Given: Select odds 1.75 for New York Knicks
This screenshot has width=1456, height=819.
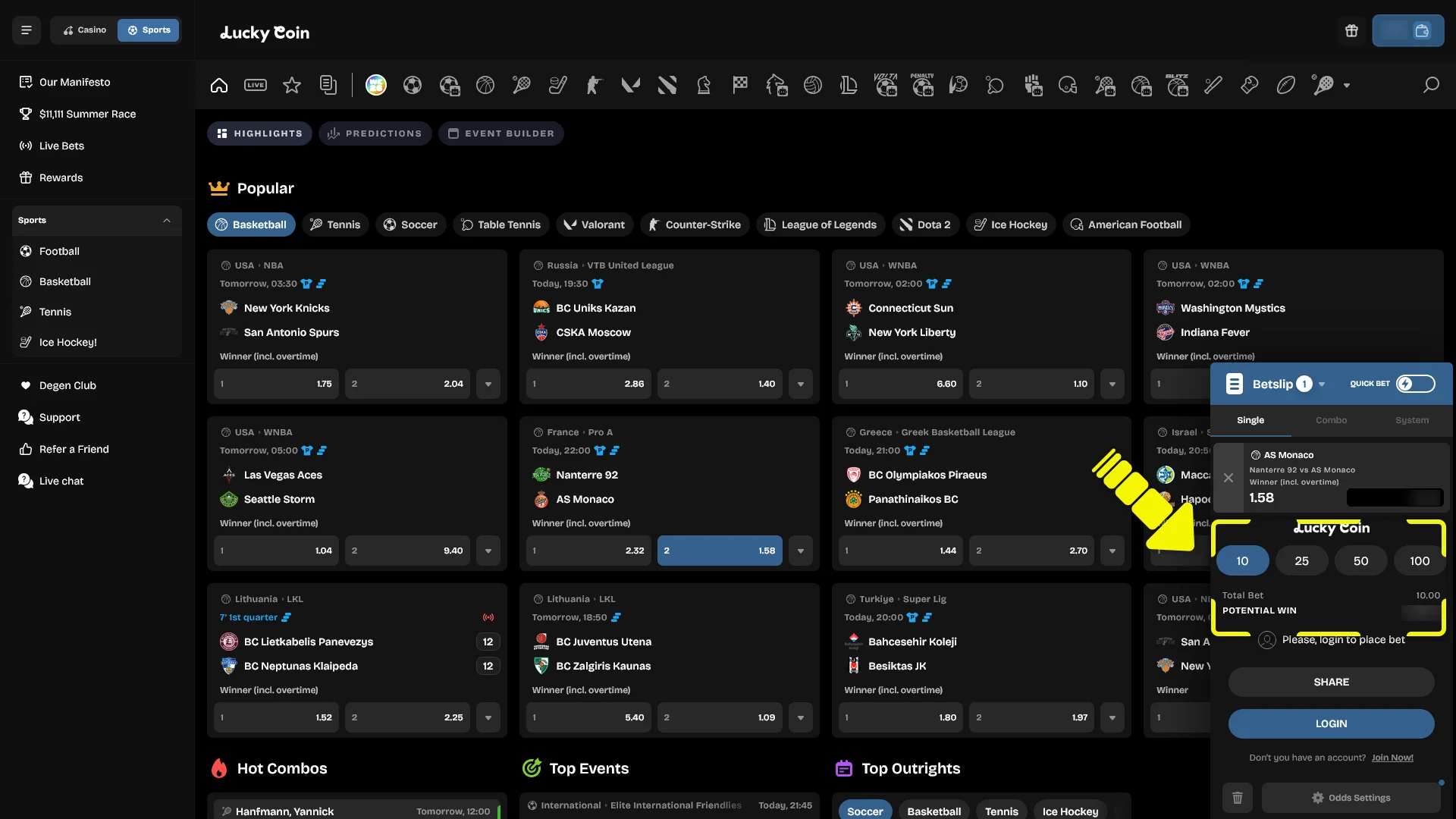Looking at the screenshot, I should pos(276,384).
